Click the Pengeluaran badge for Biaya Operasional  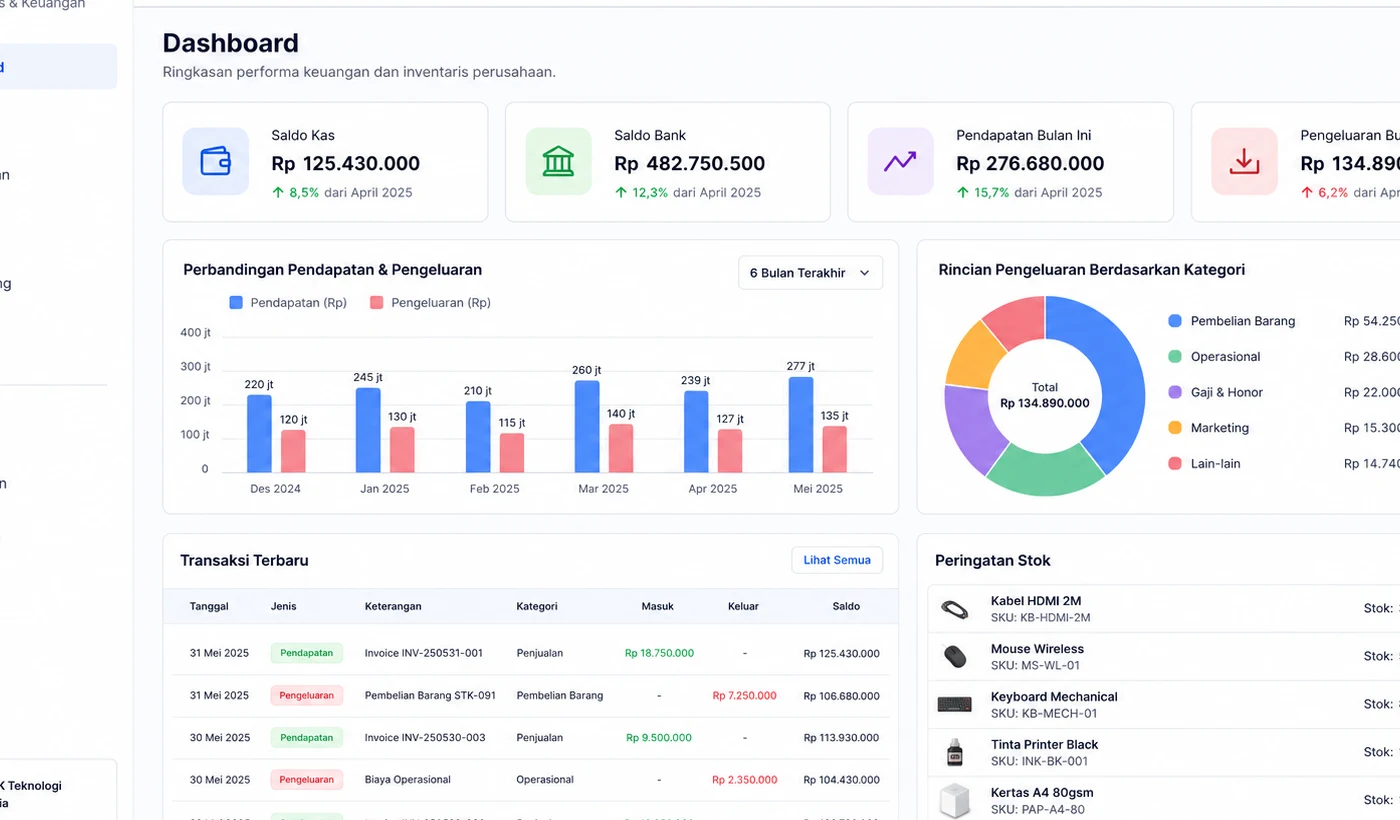tap(306, 779)
